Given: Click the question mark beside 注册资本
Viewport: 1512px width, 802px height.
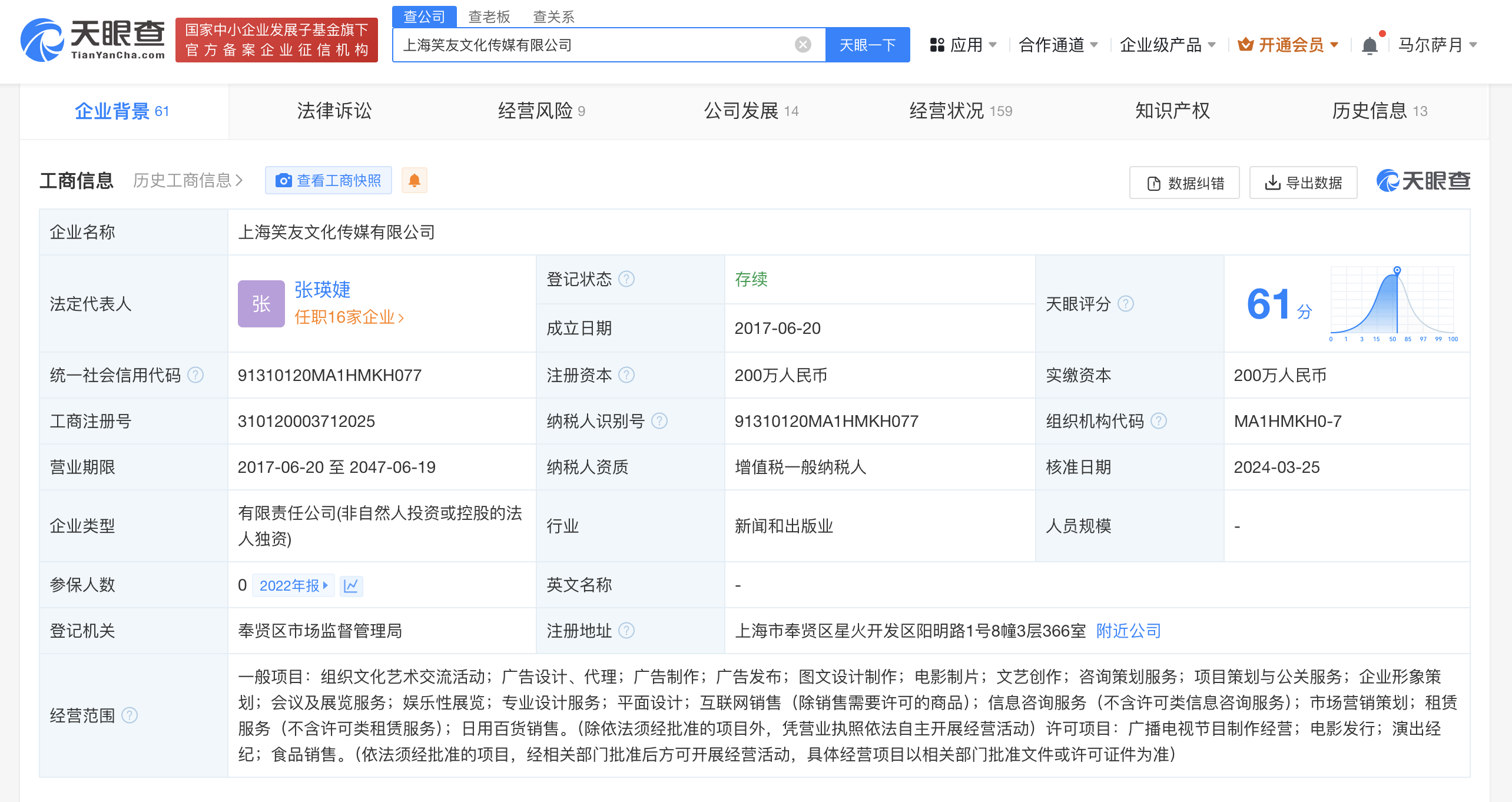Looking at the screenshot, I should [x=628, y=375].
